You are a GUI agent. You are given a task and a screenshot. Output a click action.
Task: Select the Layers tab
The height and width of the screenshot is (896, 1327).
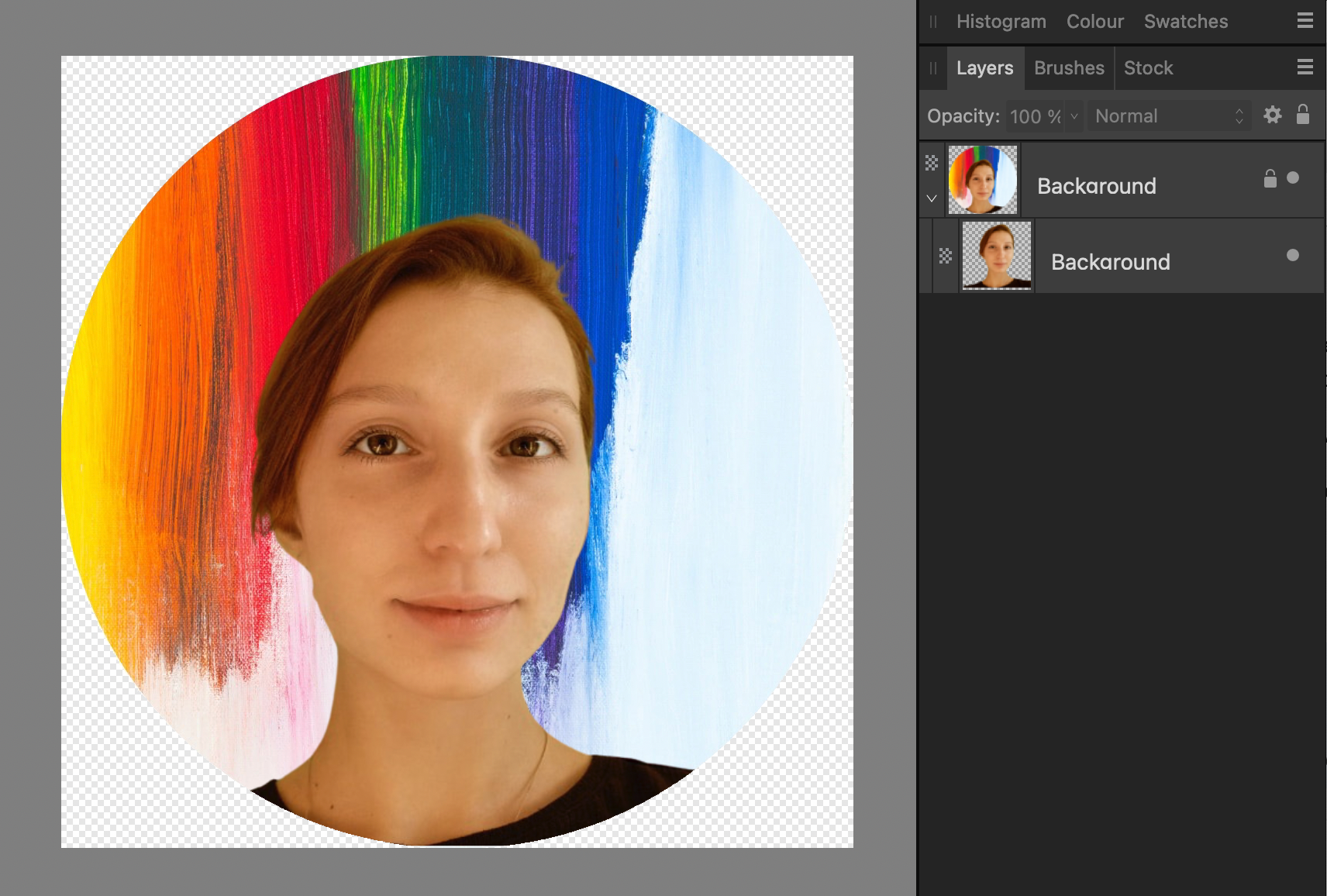(984, 68)
